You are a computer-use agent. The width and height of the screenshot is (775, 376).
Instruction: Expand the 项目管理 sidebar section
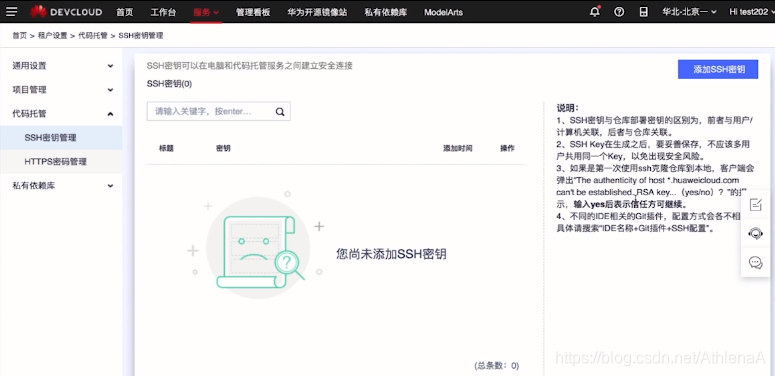(x=61, y=90)
